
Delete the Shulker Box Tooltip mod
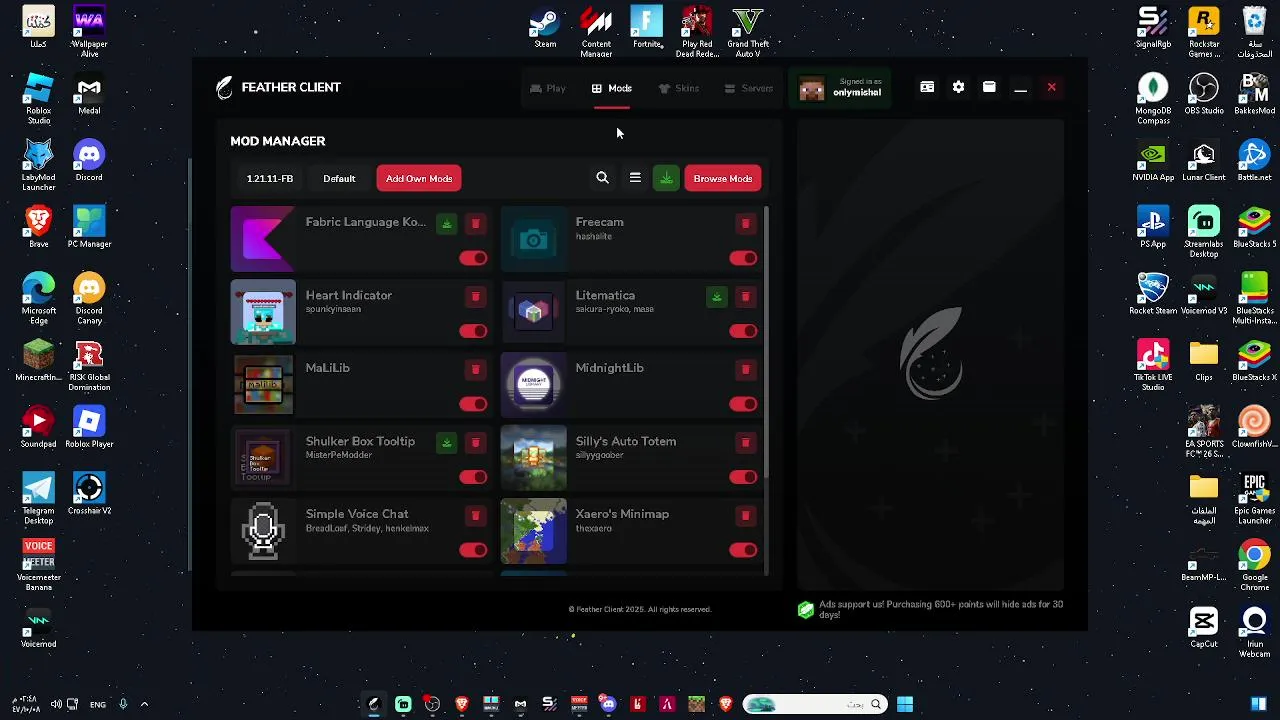click(x=475, y=443)
